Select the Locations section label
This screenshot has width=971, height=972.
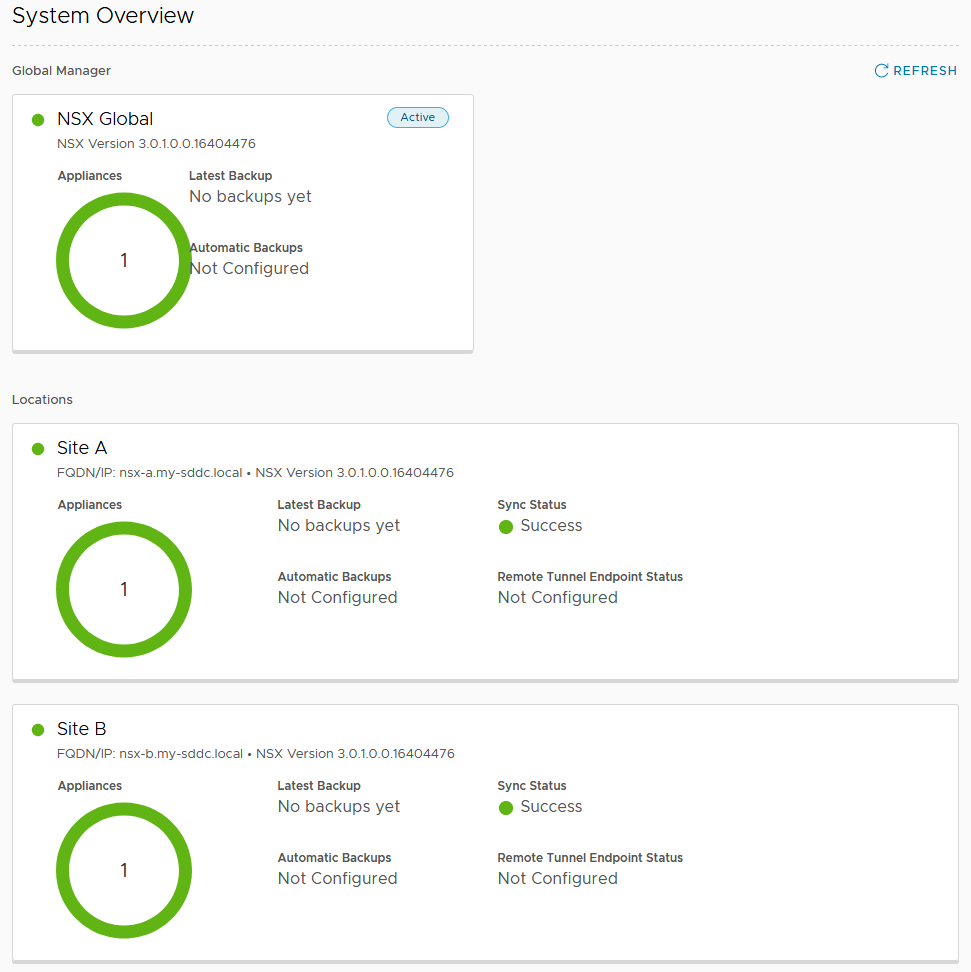[42, 400]
